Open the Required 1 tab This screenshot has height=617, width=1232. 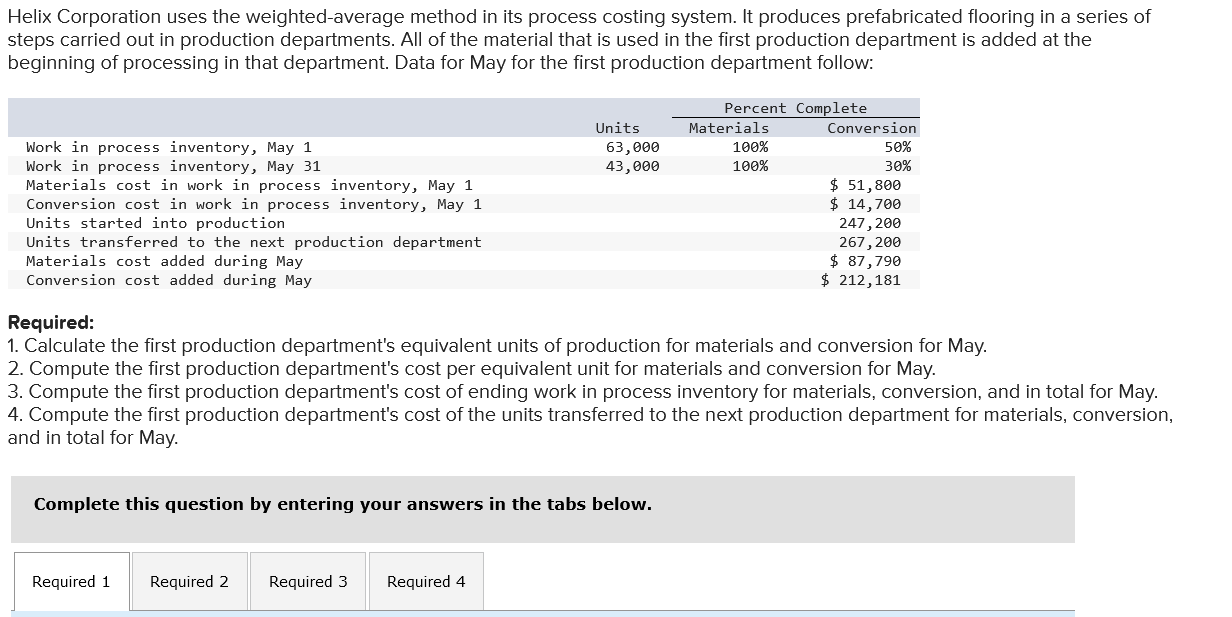click(x=71, y=581)
